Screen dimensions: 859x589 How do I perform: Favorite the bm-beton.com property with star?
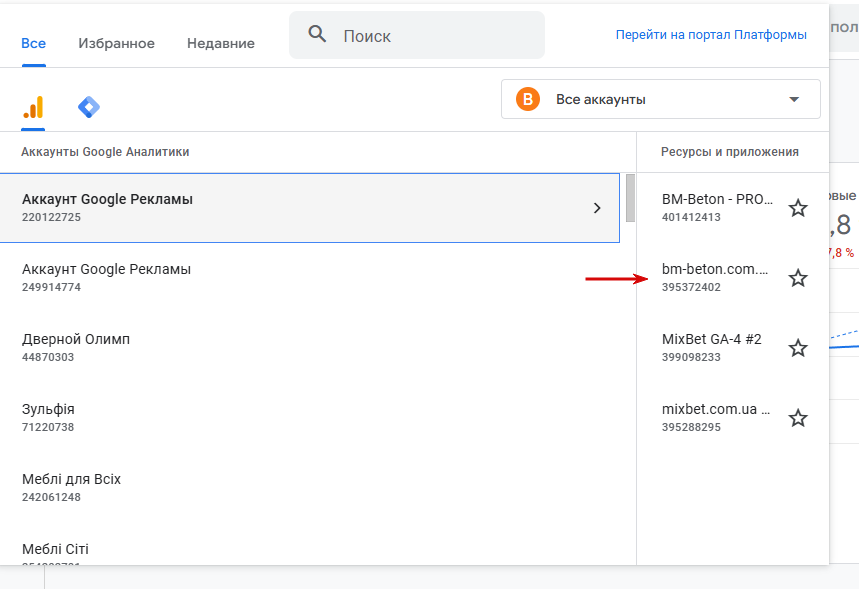(798, 278)
